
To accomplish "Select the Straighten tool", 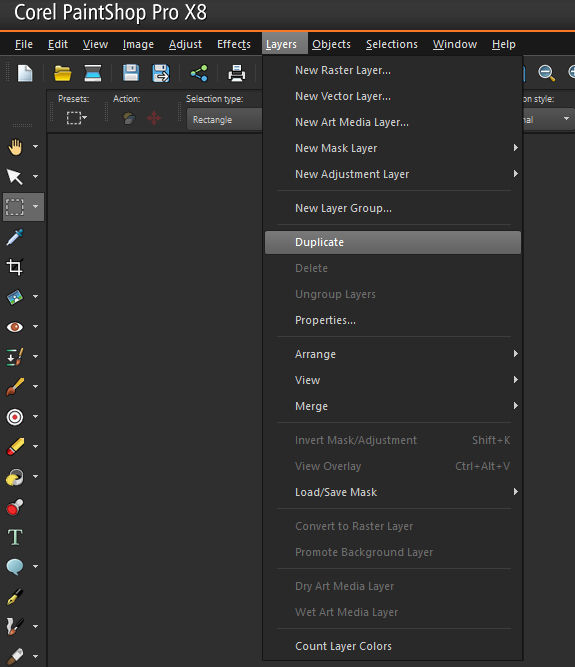I will click(x=15, y=297).
